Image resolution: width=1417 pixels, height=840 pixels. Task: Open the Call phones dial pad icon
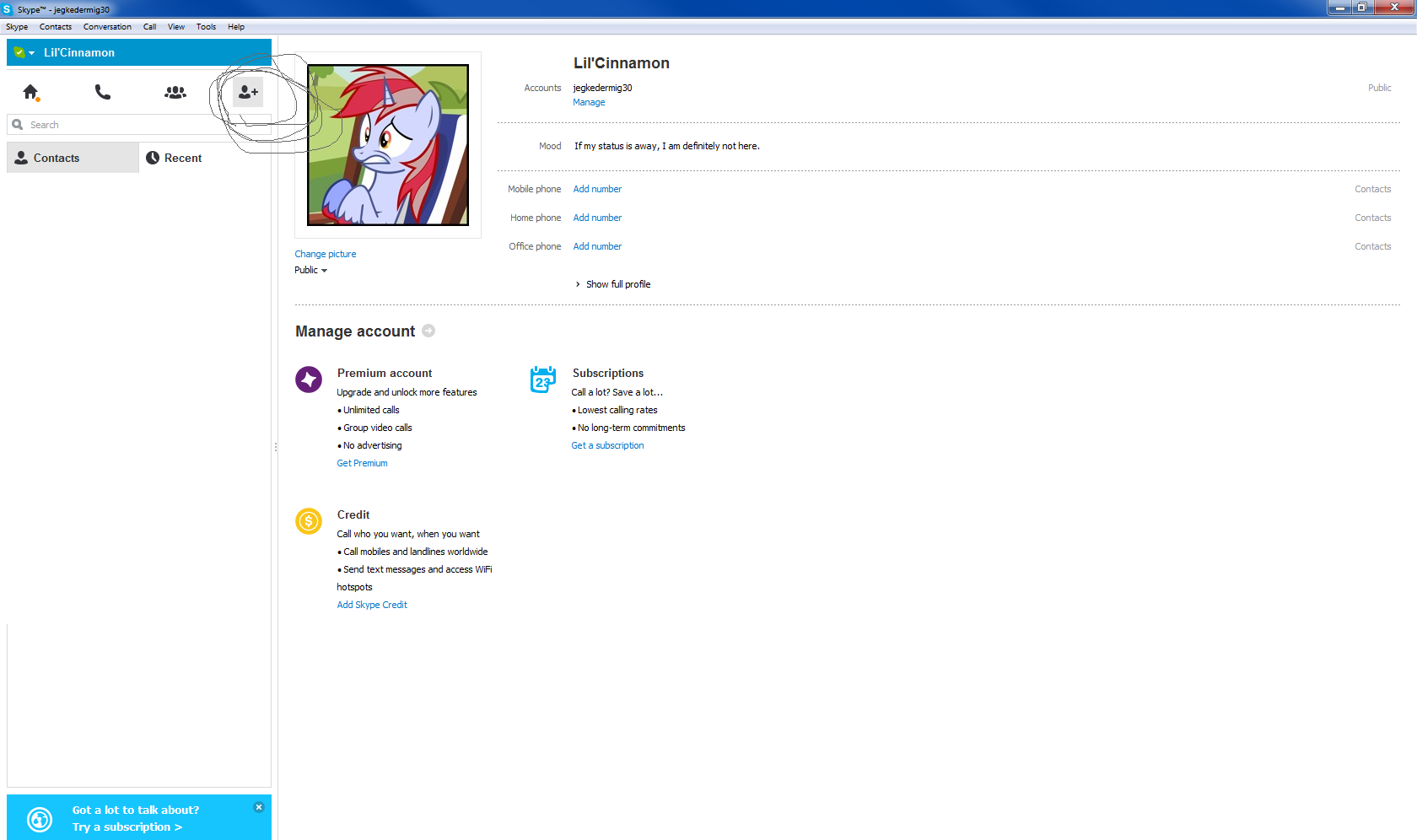point(103,92)
